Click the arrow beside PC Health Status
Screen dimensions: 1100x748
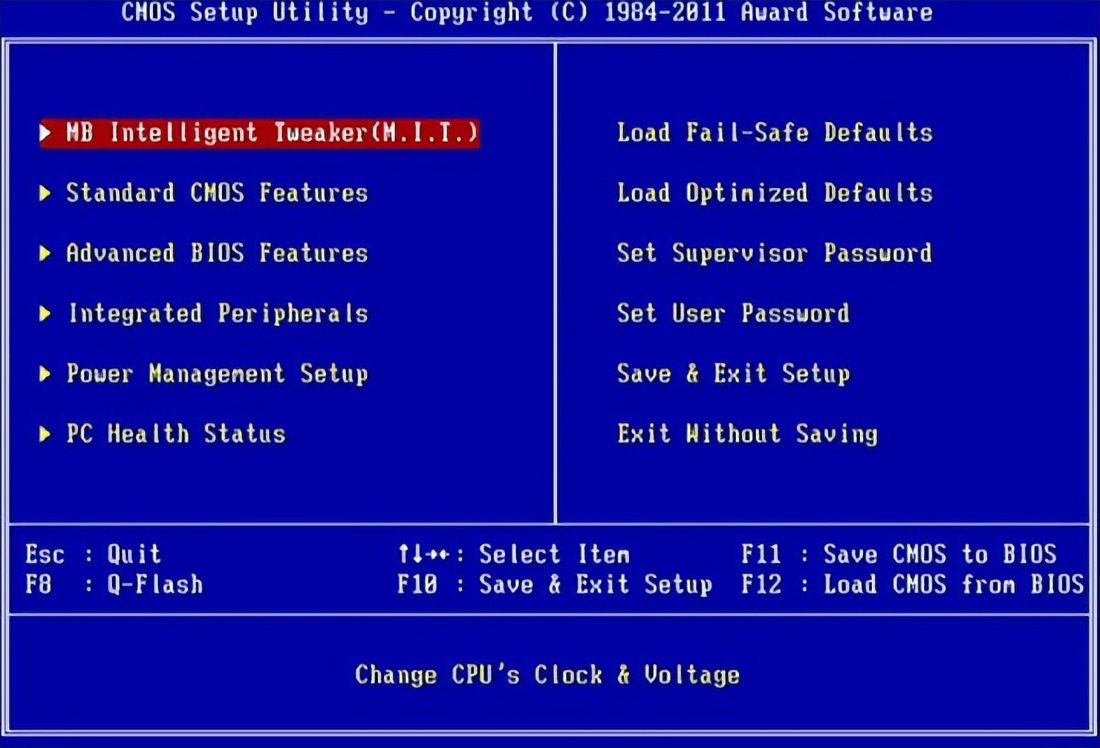46,433
